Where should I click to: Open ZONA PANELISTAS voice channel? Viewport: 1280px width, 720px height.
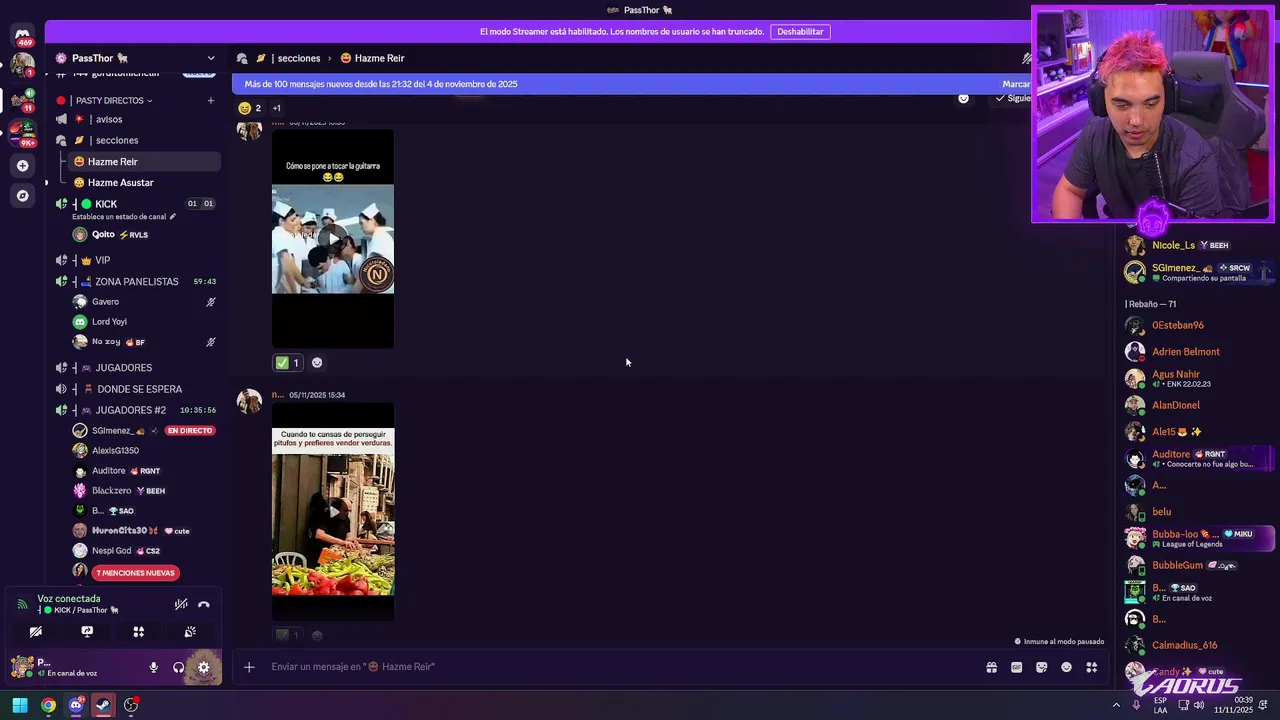(137, 281)
